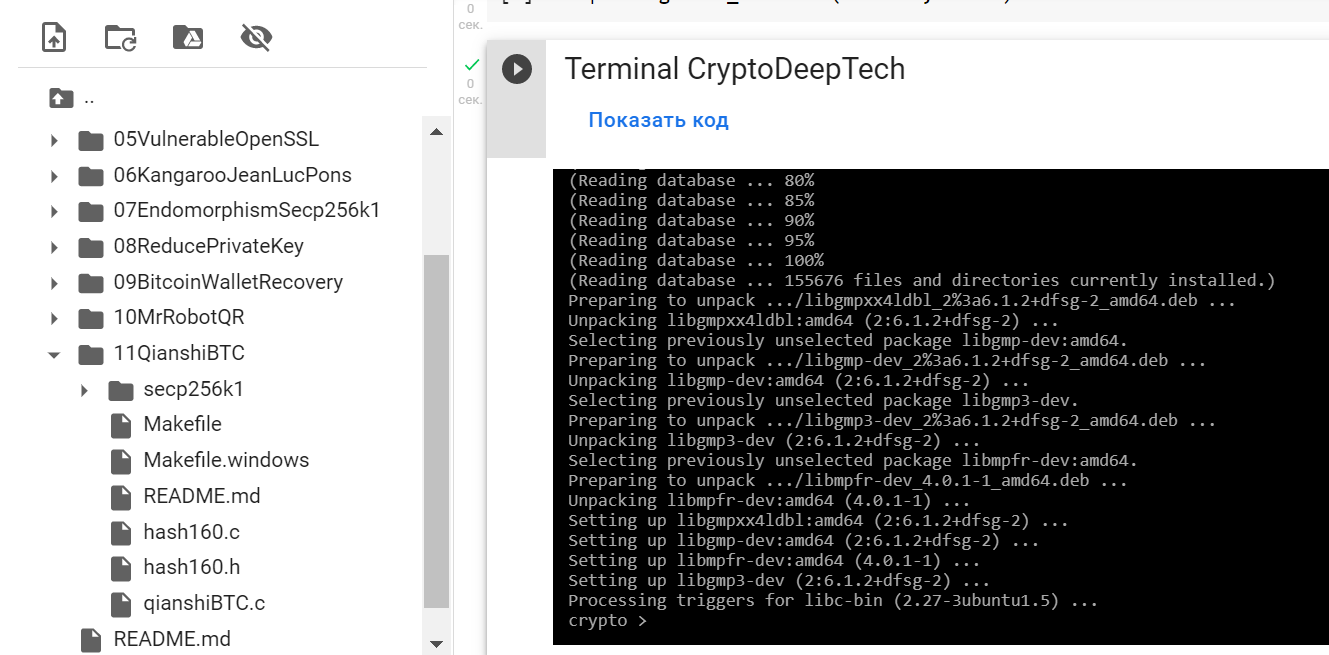This screenshot has width=1329, height=655.
Task: Select 10MrRobotQR folder name
Action: [179, 318]
